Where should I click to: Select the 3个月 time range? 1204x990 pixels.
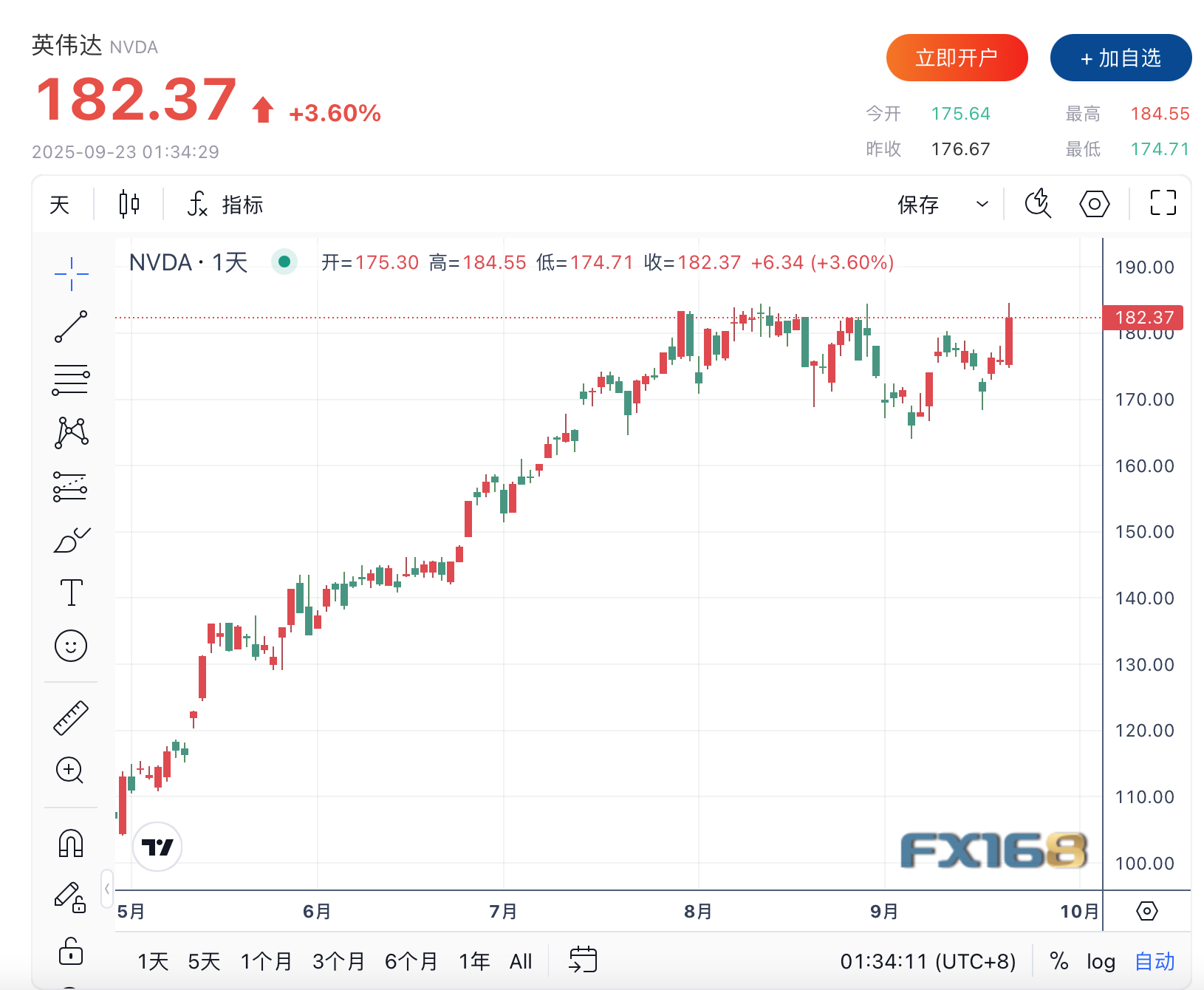338,961
